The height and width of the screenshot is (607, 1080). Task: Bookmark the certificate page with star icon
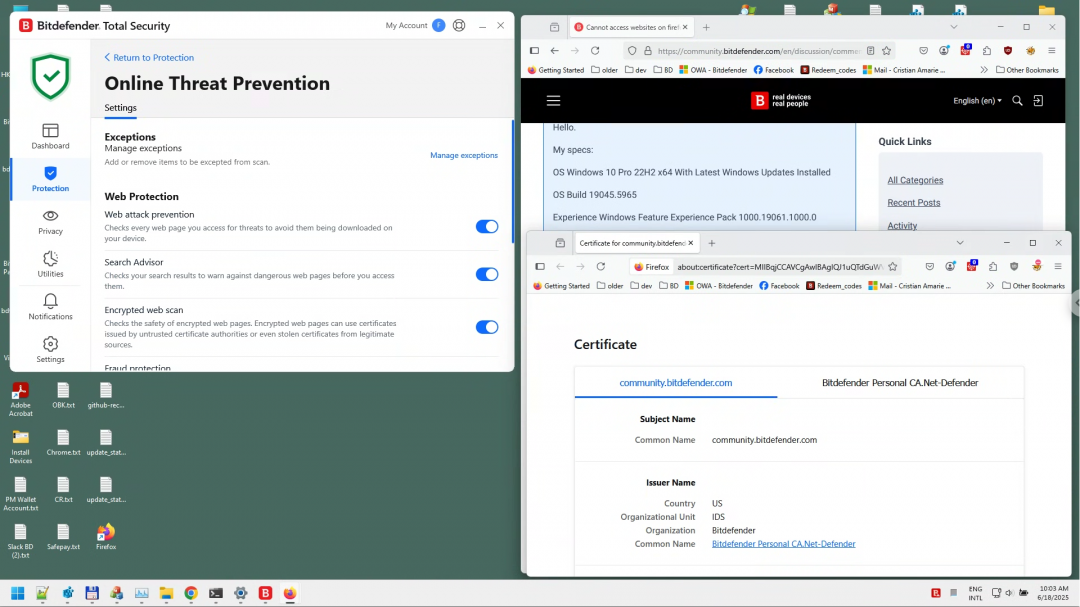[893, 267]
